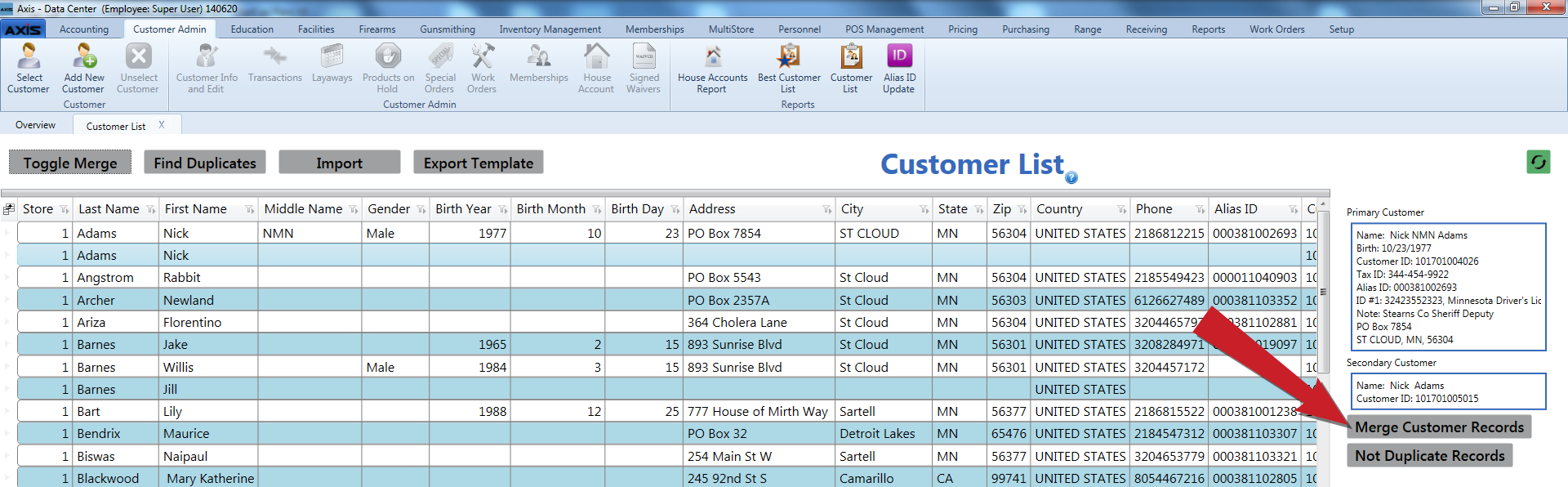Click the Blackwood last name cell

(x=117, y=478)
